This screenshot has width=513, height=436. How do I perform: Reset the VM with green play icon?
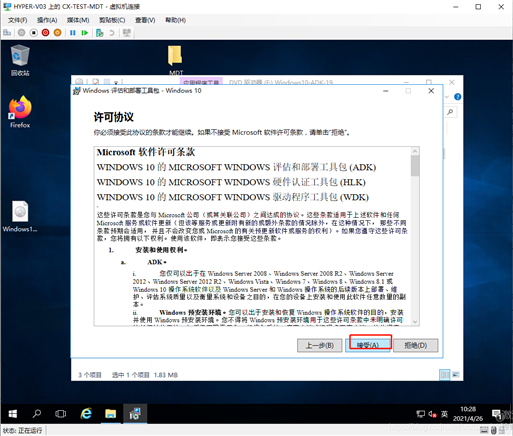[85, 33]
